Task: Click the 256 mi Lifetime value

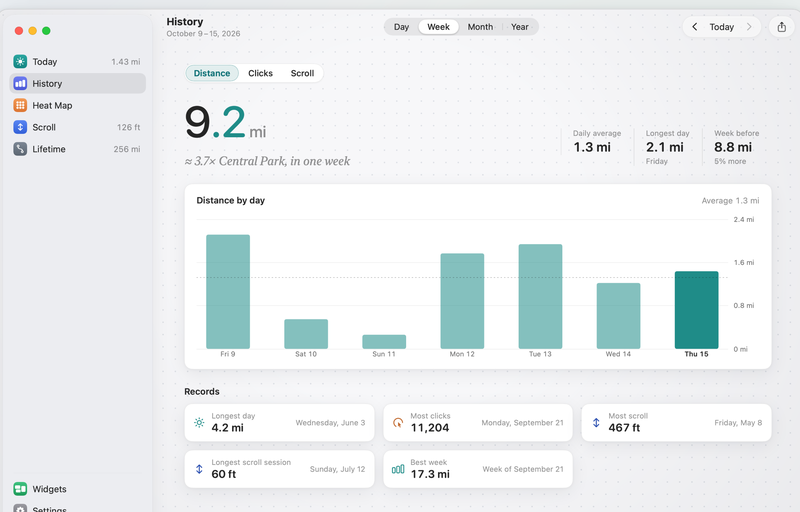Action: click(127, 149)
